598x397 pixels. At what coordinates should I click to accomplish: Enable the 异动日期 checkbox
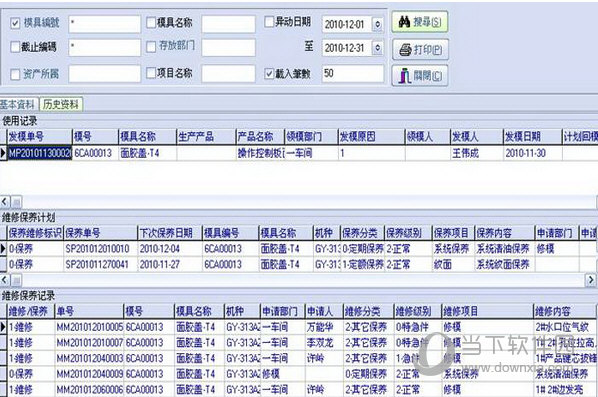pyautogui.click(x=269, y=22)
